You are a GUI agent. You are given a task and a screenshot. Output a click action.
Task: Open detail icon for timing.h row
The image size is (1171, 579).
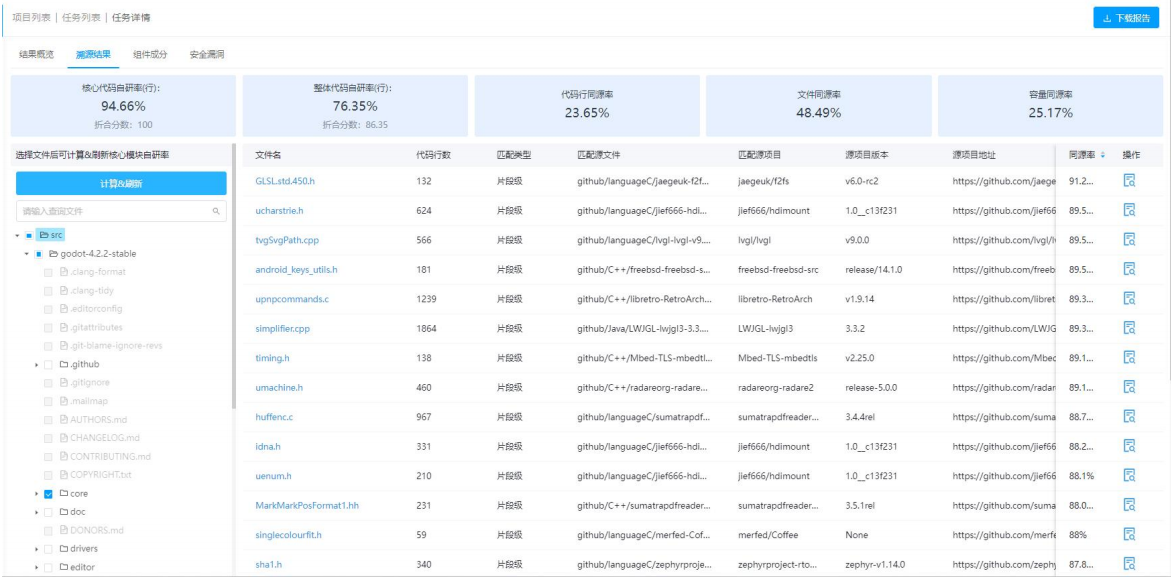tap(1129, 358)
